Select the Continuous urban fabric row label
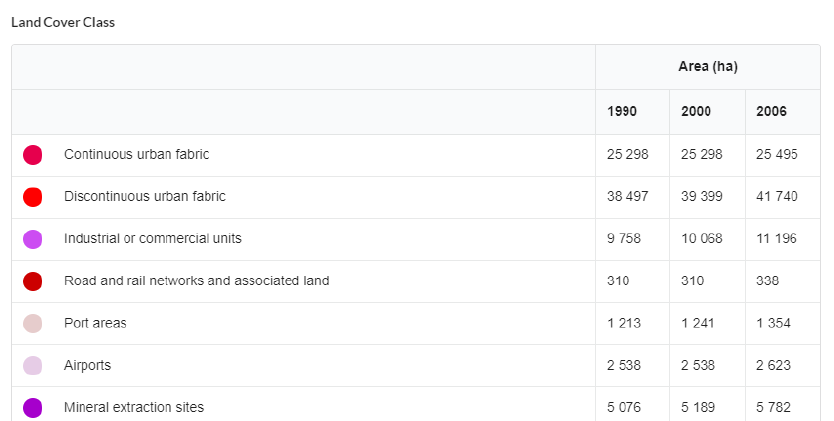This screenshot has height=421, width=834. click(x=136, y=154)
